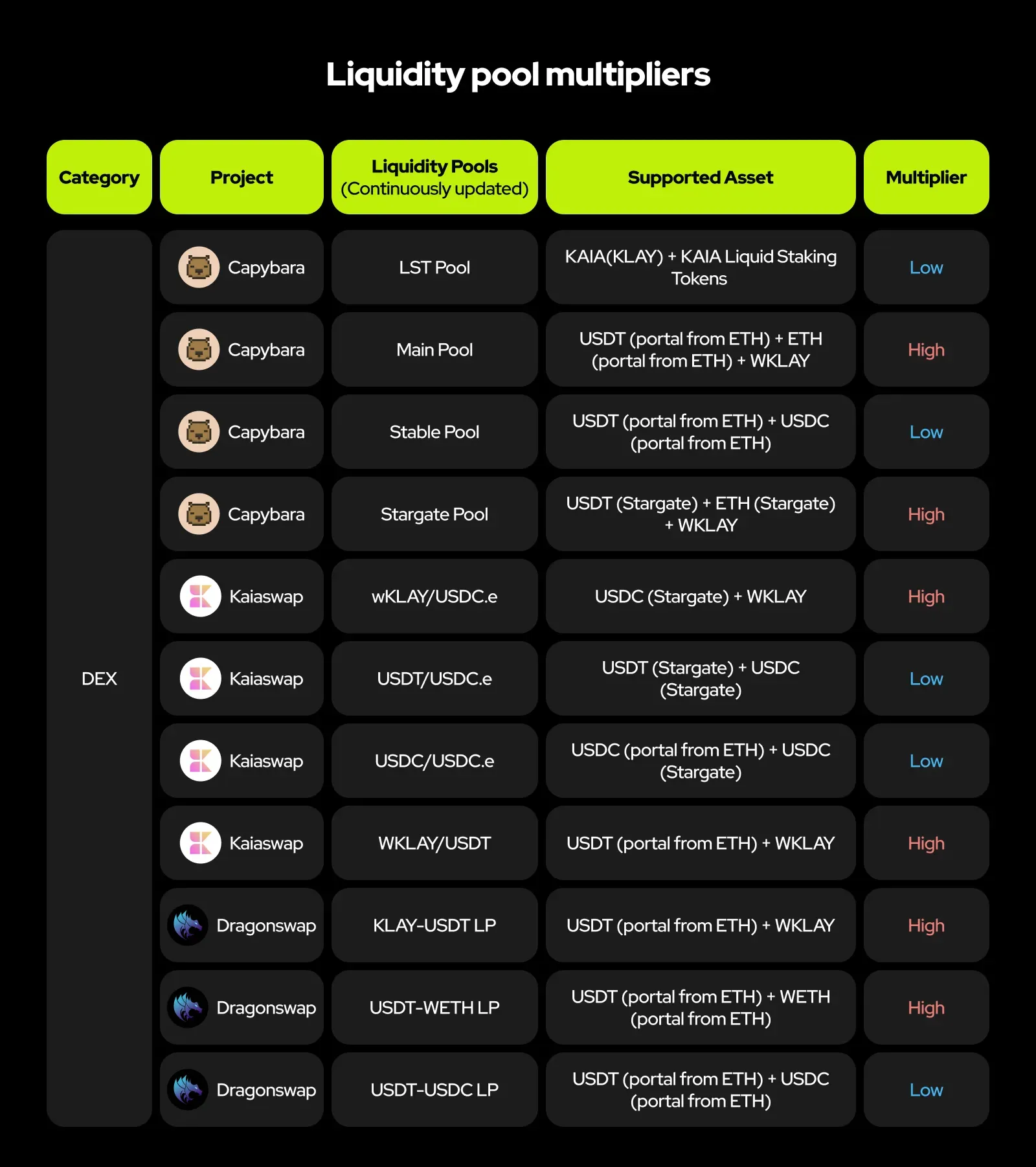Select the Kaiaswap logo in the USDC/USDC.e row
This screenshot has width=1036, height=1167.
(200, 761)
